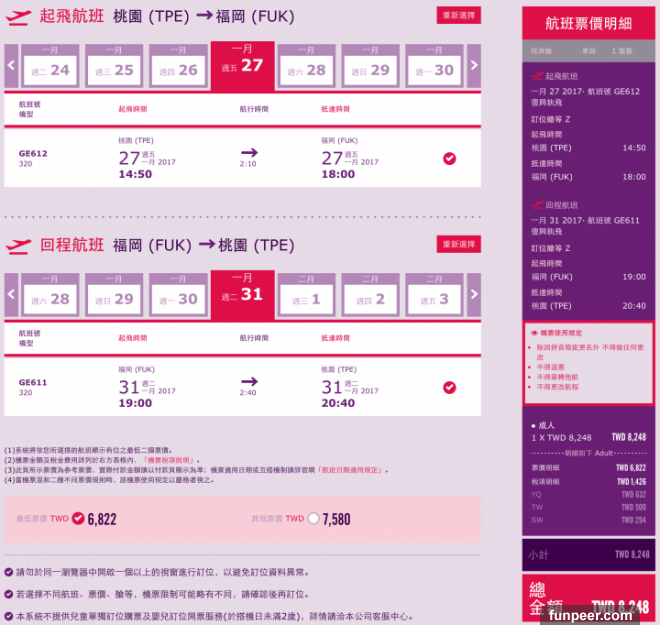Image resolution: width=660 pixels, height=625 pixels.
Task: Click 重新選擇 button for departure flight
Action: click(x=458, y=16)
